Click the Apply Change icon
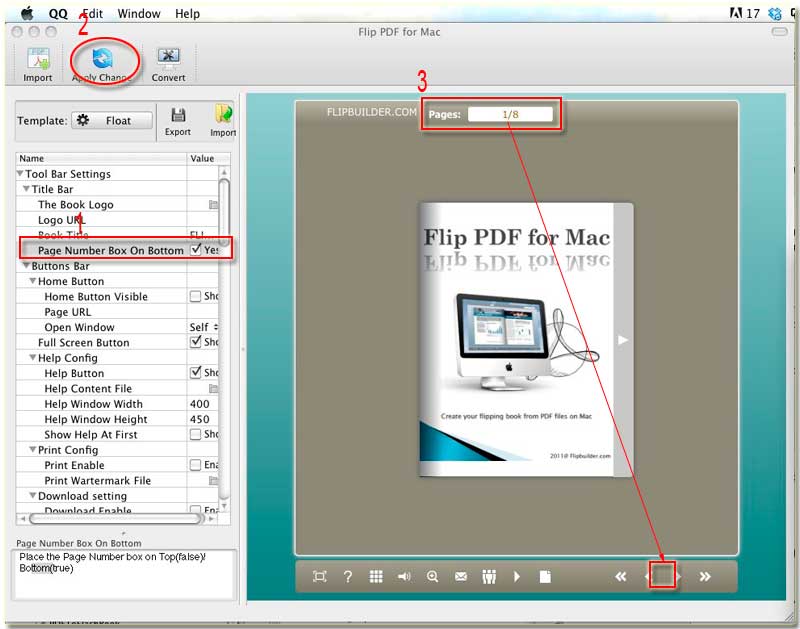The width and height of the screenshot is (800, 629). pyautogui.click(x=103, y=58)
